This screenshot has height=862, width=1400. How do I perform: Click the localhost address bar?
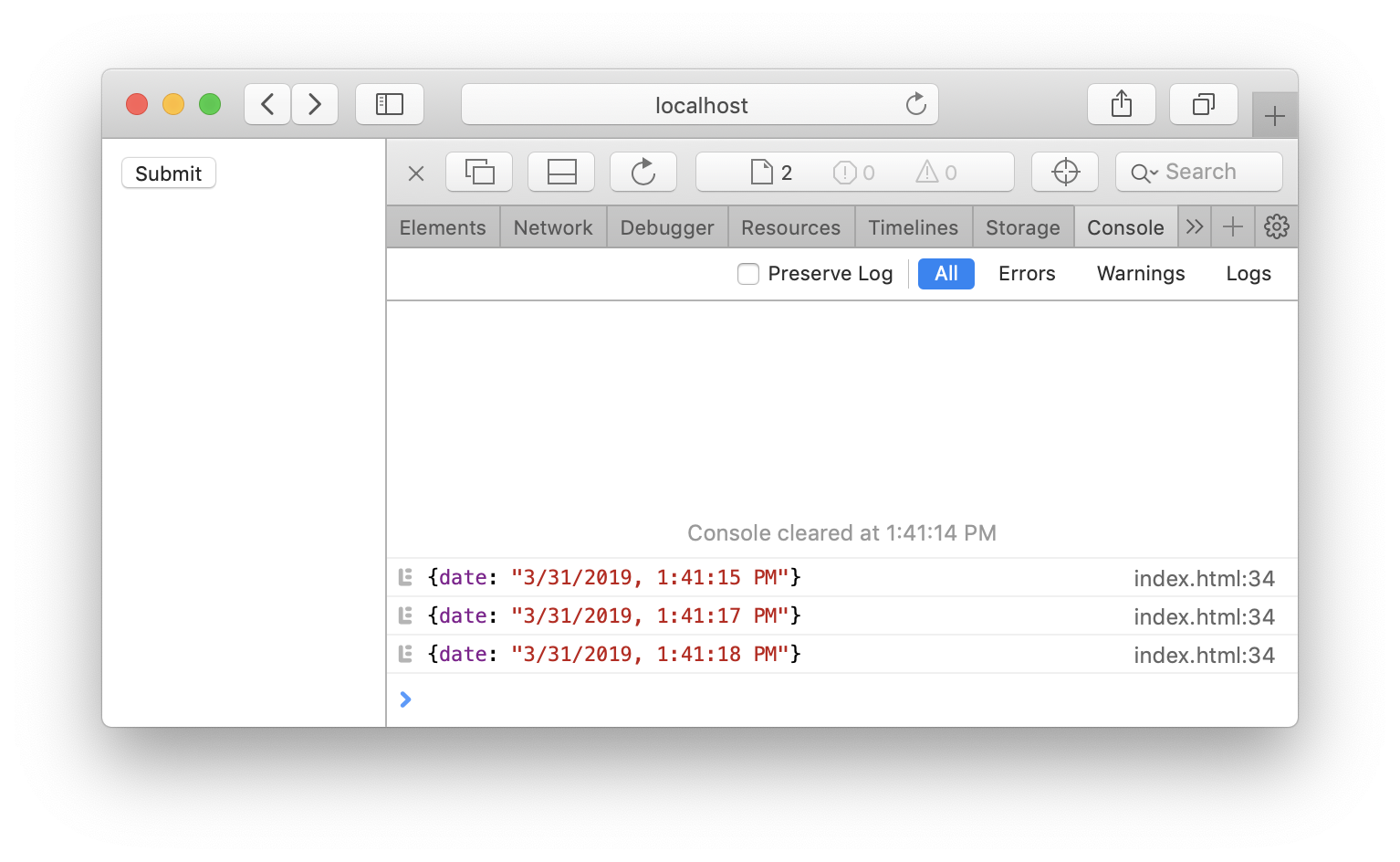point(700,104)
